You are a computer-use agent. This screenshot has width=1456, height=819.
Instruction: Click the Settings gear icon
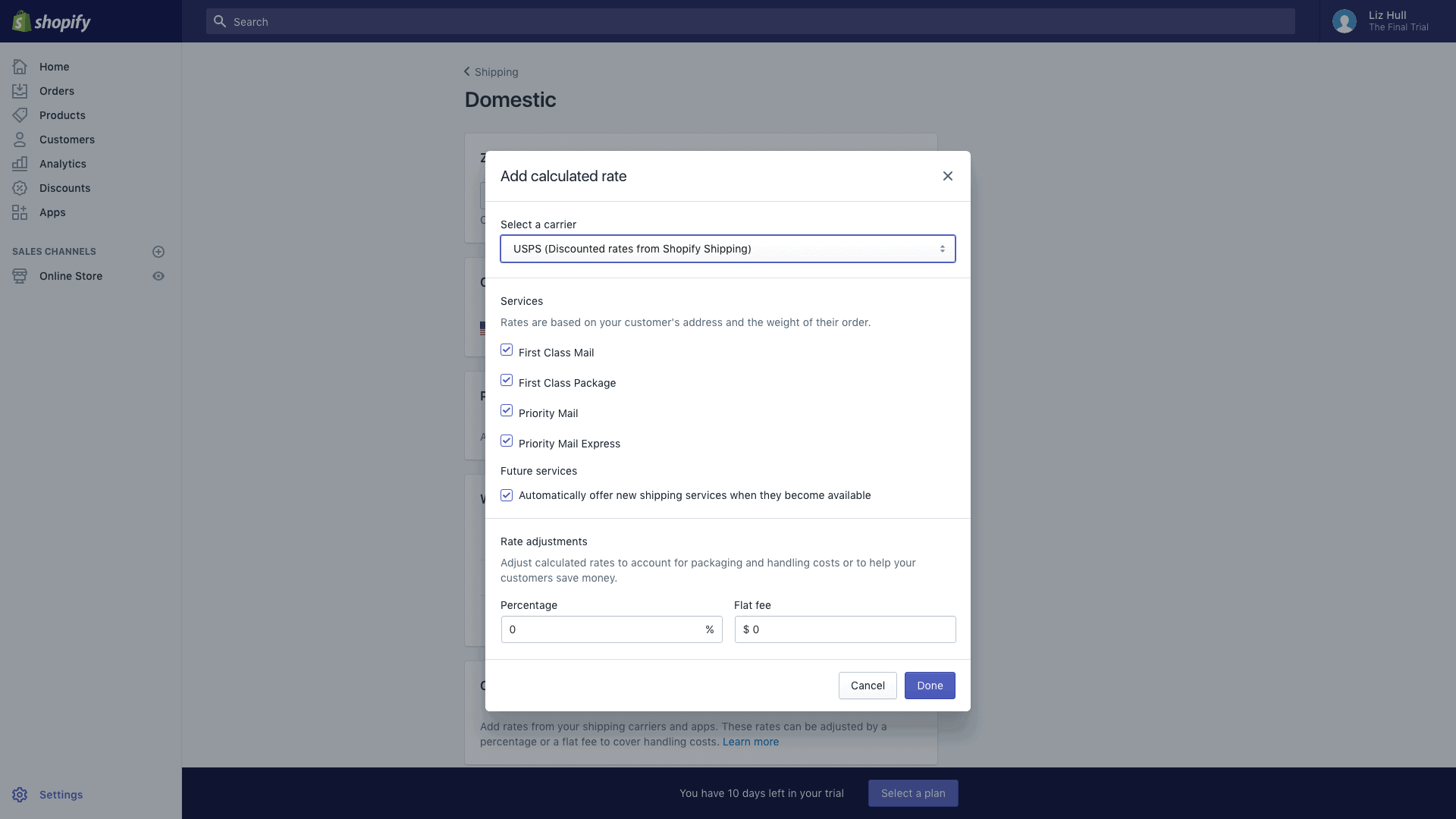click(x=20, y=795)
